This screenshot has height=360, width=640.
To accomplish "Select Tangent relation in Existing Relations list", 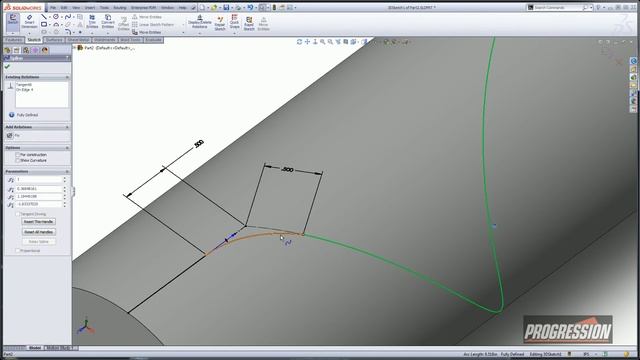I will coord(24,84).
